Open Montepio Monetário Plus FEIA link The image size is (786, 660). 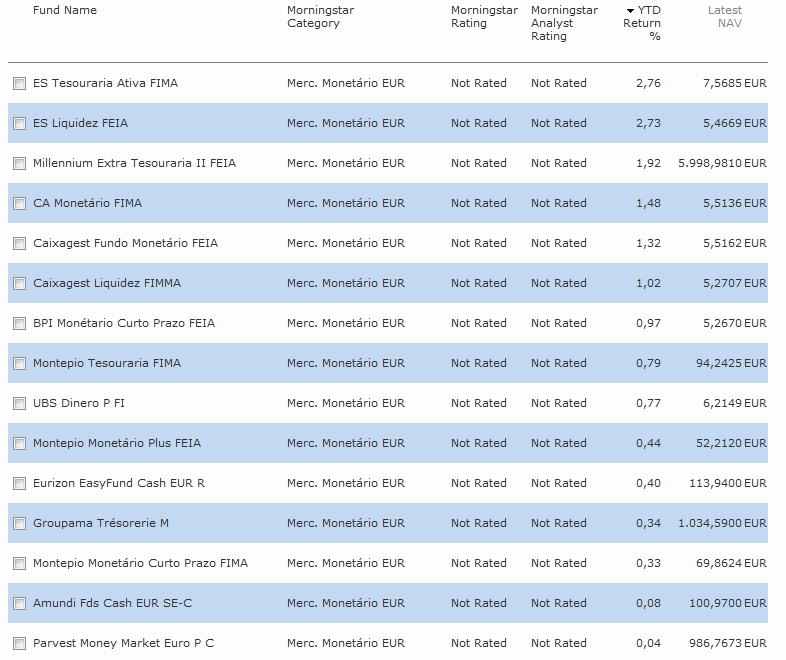pos(116,443)
